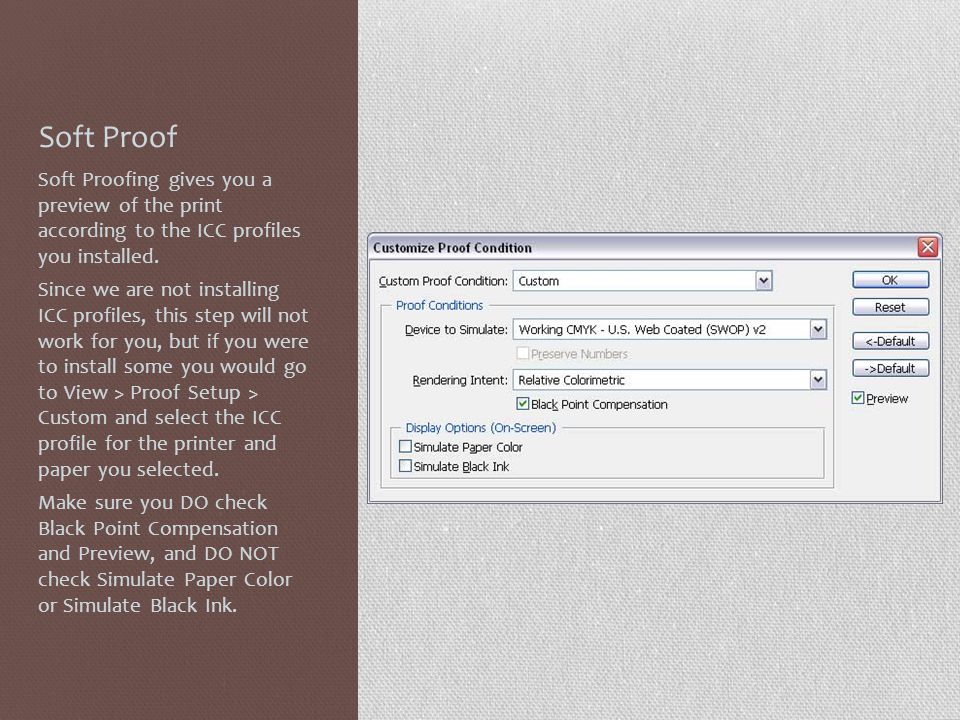Click the Device to Simulate label
This screenshot has width=960, height=720.
pyautogui.click(x=456, y=329)
